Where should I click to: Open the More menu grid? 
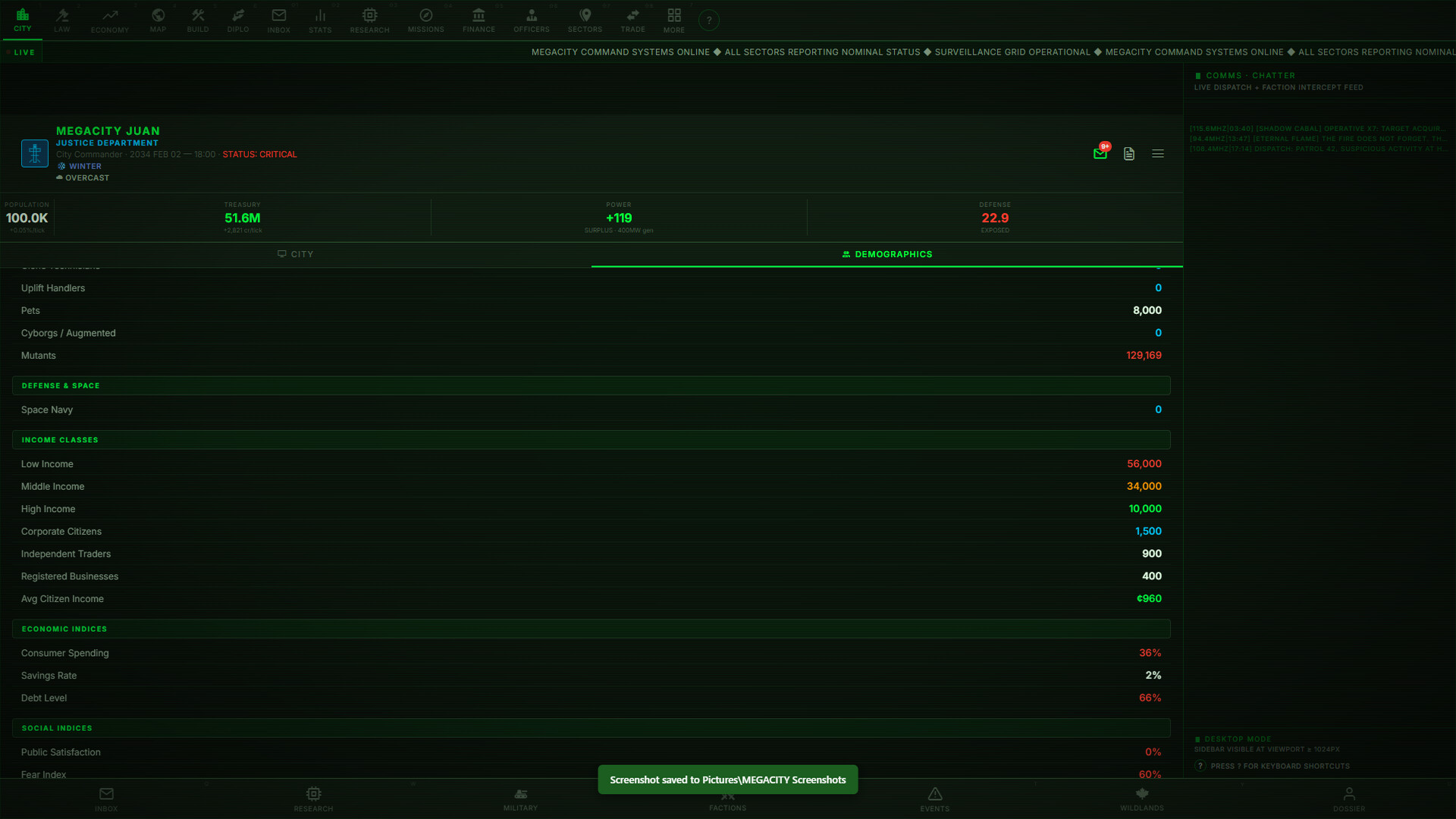click(x=674, y=20)
